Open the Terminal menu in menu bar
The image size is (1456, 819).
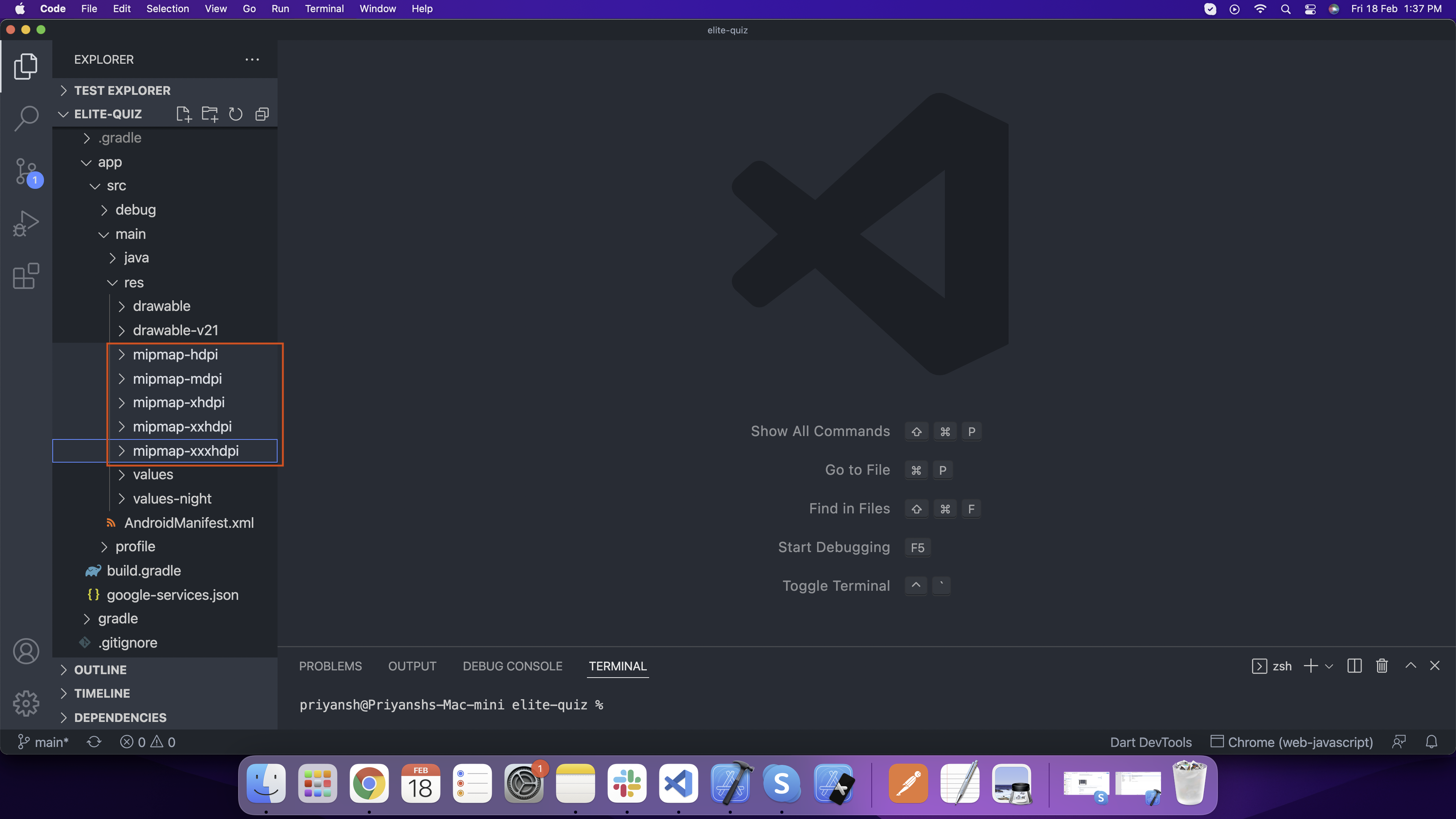[324, 8]
